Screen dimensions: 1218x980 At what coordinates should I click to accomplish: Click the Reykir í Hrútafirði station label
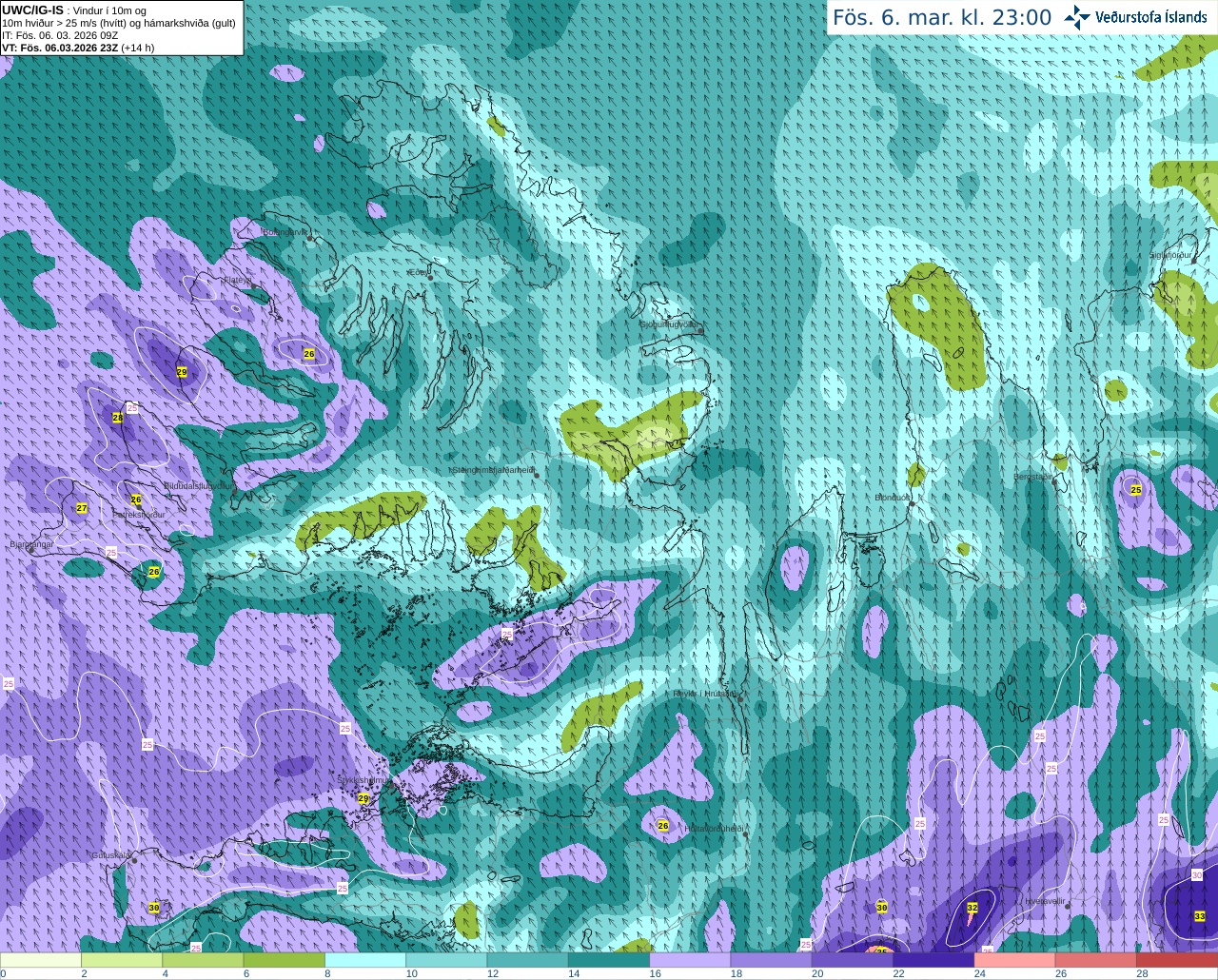705,694
